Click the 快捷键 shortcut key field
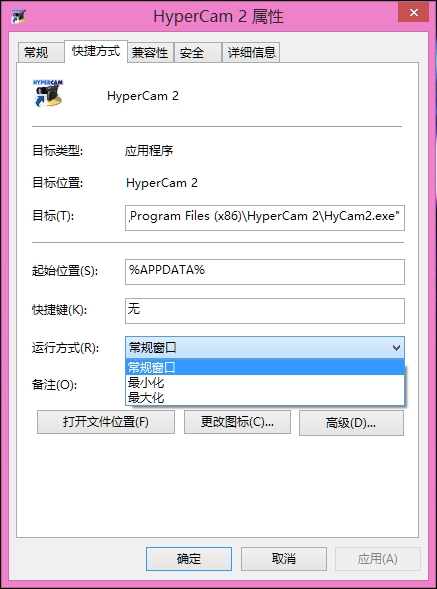The width and height of the screenshot is (437, 589). click(x=265, y=311)
